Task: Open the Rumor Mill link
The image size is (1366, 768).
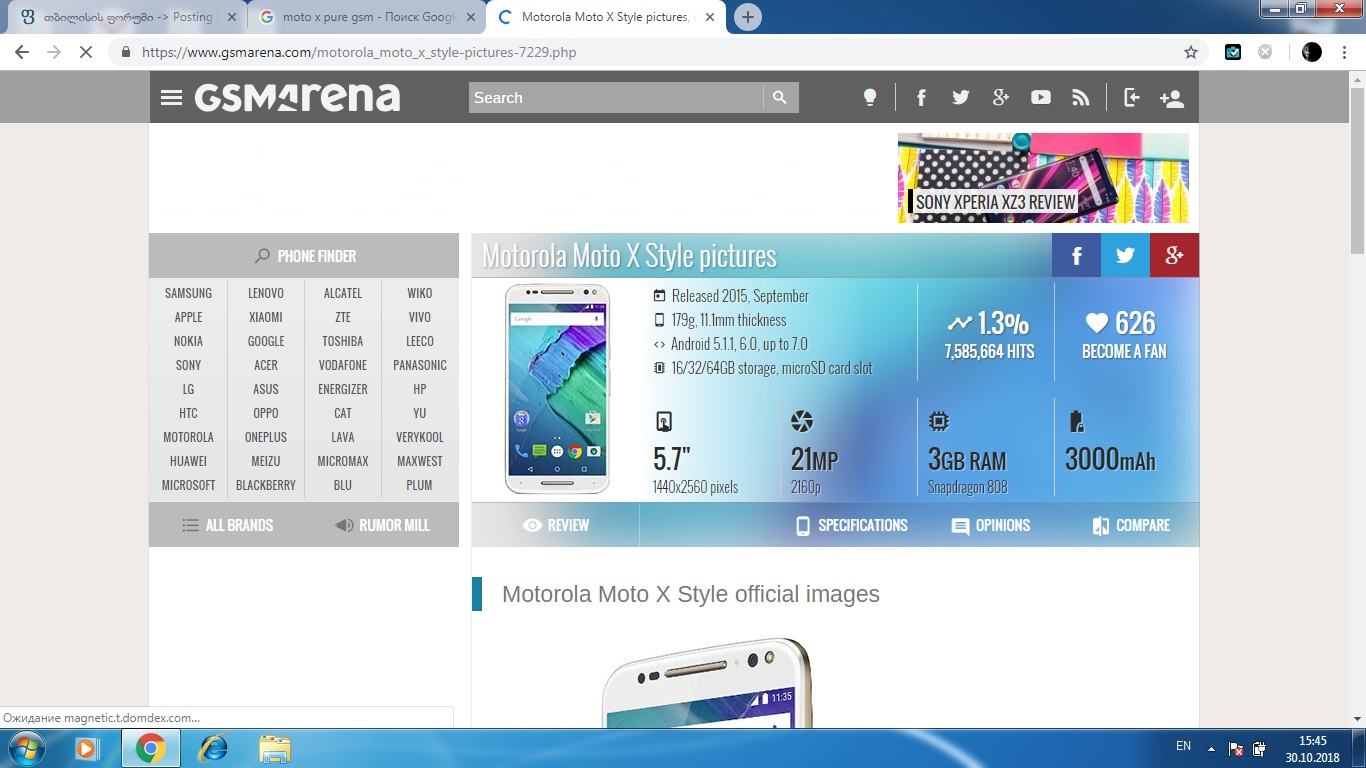Action: tap(382, 525)
